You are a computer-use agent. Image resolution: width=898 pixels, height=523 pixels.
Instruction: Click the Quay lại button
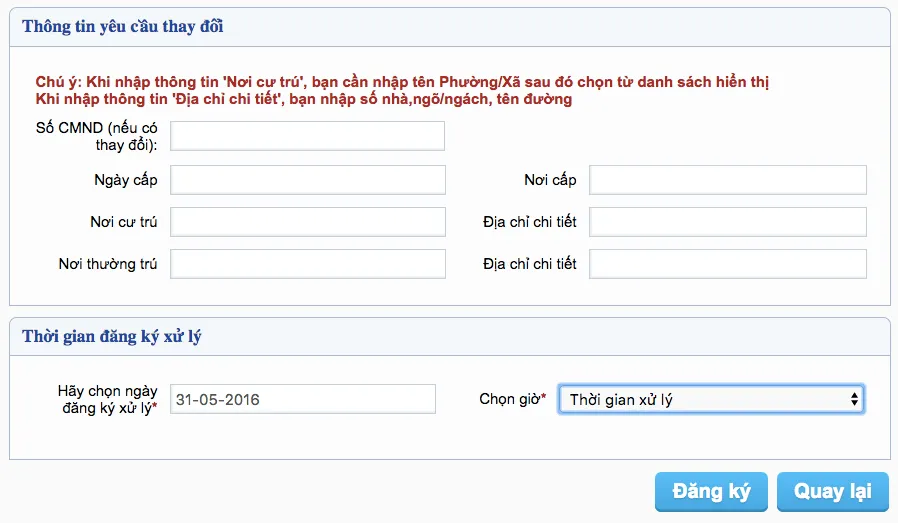pos(832,492)
